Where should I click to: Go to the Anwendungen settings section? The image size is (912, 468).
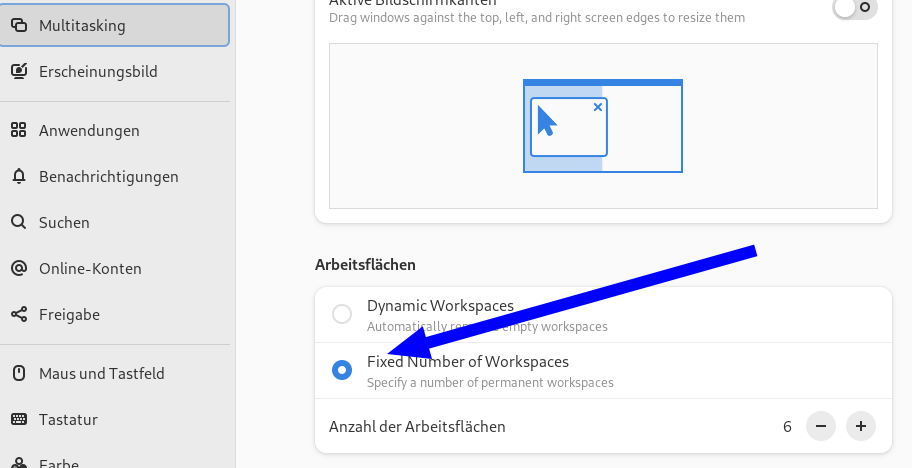[89, 130]
